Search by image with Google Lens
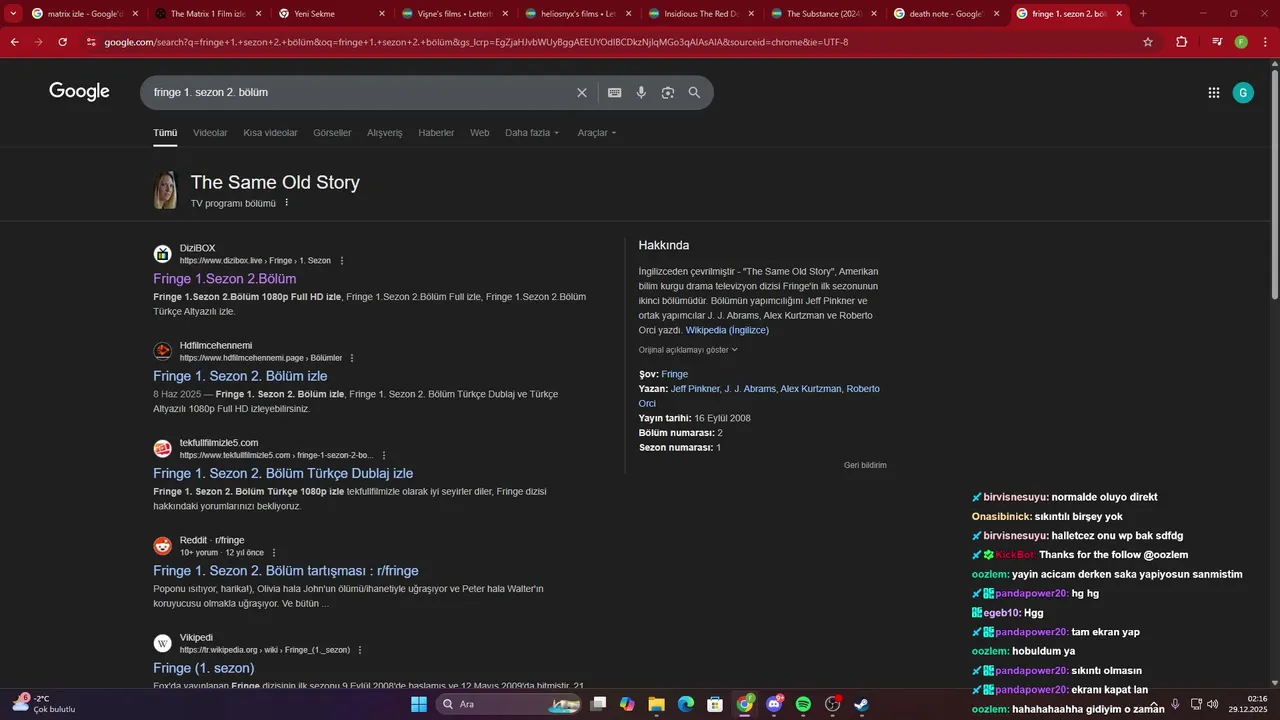 tap(667, 92)
